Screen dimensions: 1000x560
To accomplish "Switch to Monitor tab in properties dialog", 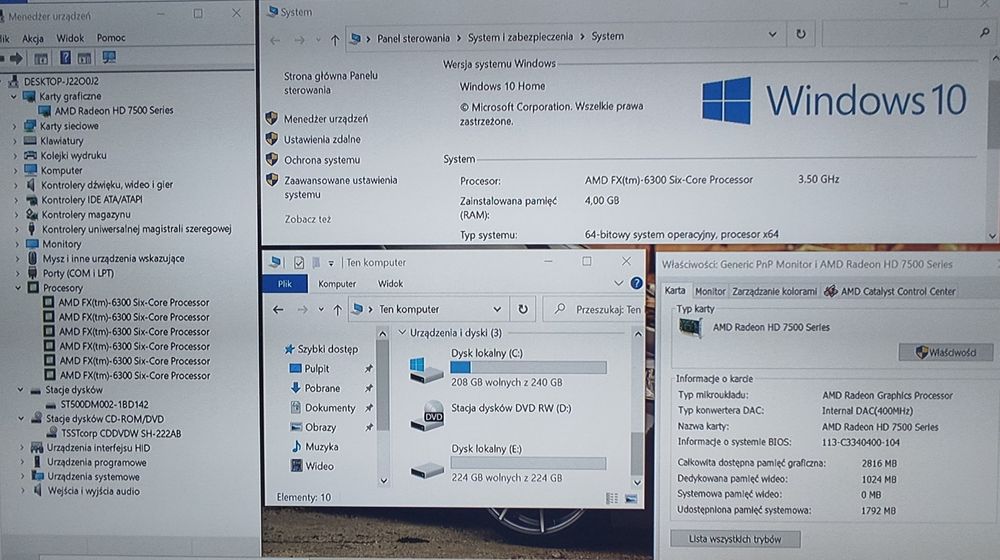I will (x=710, y=291).
